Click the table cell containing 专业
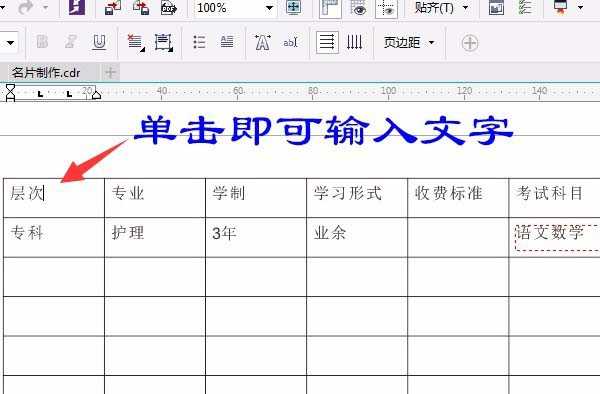The height and width of the screenshot is (394, 600). pyautogui.click(x=155, y=198)
